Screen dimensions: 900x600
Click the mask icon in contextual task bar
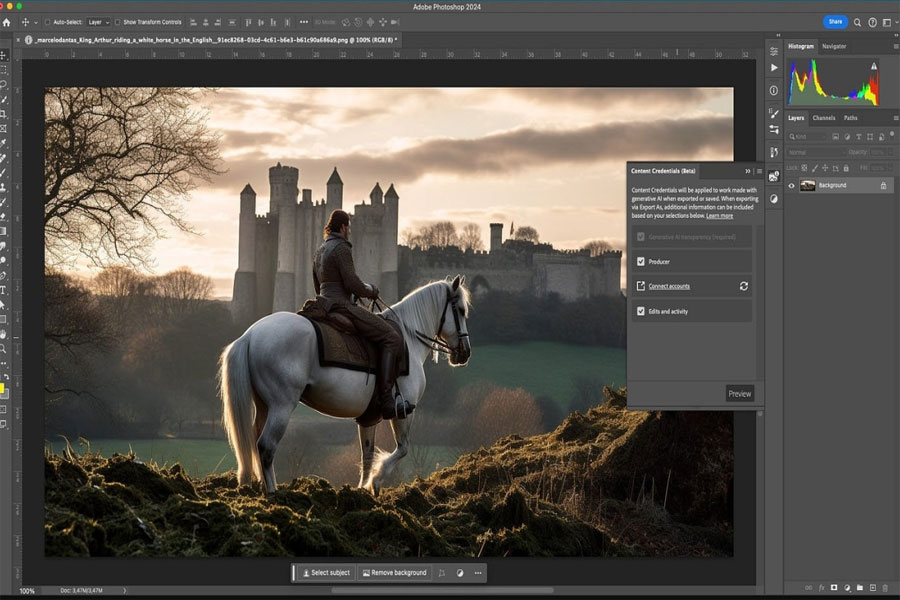click(460, 573)
